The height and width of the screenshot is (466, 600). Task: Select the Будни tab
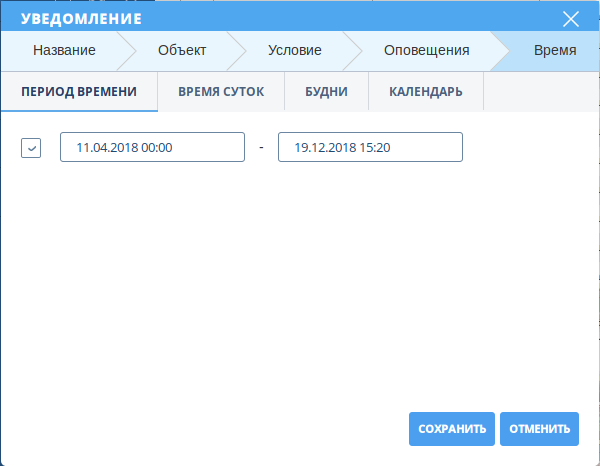[327, 92]
